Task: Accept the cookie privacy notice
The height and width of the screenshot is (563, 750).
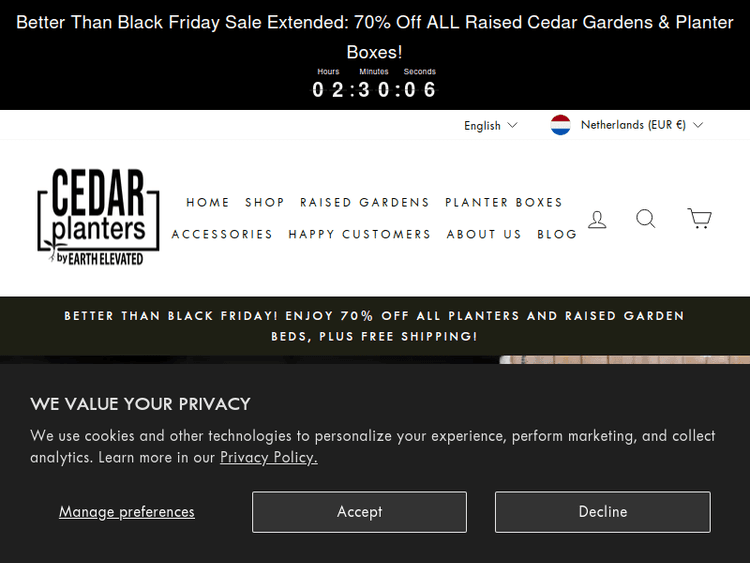Action: pyautogui.click(x=359, y=512)
